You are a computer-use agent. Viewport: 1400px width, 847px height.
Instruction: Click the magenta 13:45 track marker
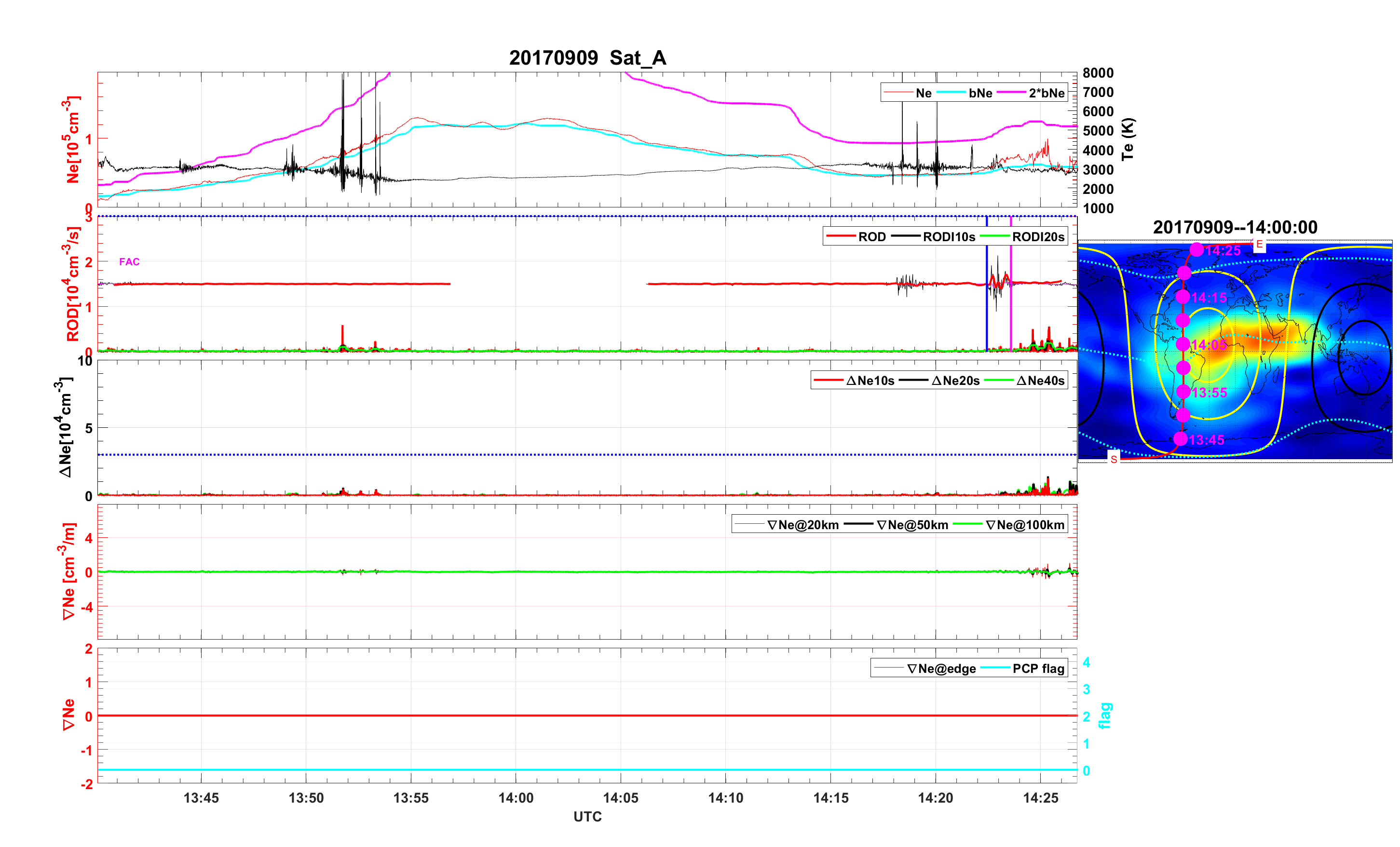click(1180, 439)
